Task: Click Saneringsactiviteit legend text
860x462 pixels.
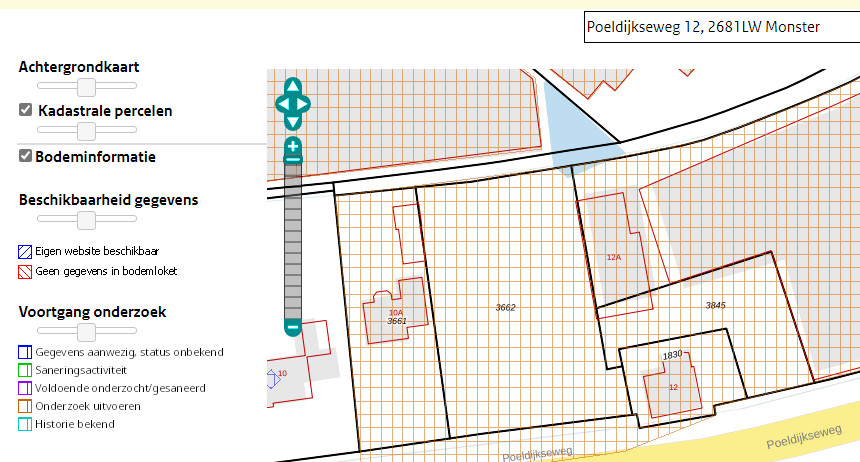Action: click(81, 370)
